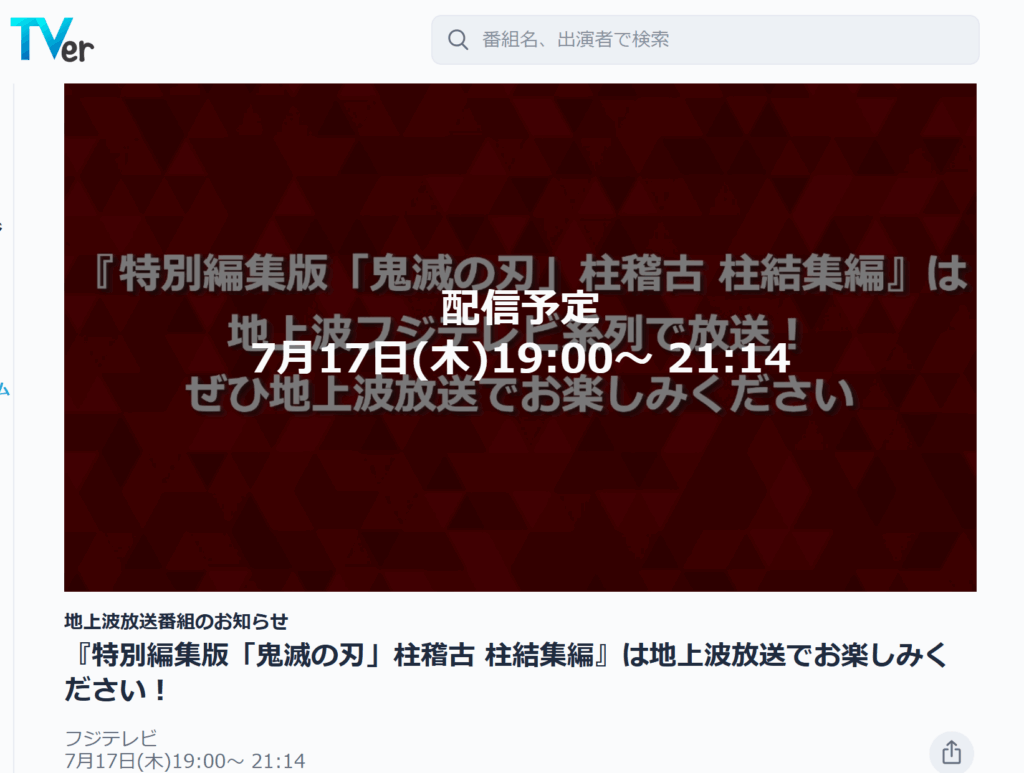Open the share icon below the player
This screenshot has height=773, width=1024.
(952, 752)
